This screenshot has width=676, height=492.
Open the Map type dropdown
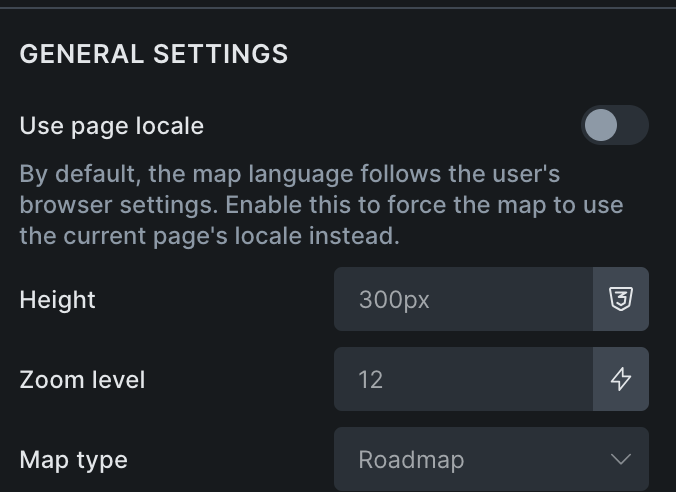[x=490, y=460]
